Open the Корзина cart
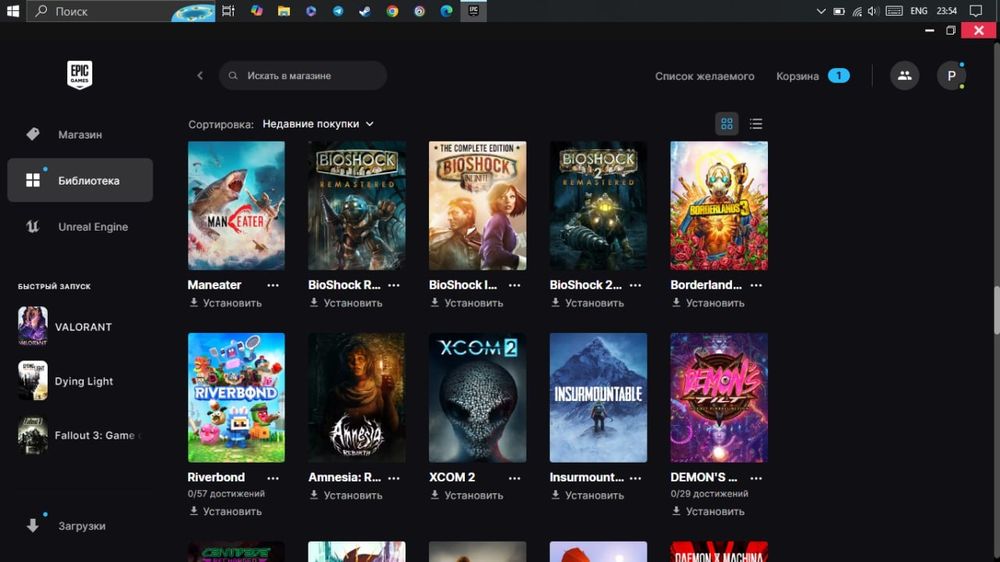 pos(812,76)
